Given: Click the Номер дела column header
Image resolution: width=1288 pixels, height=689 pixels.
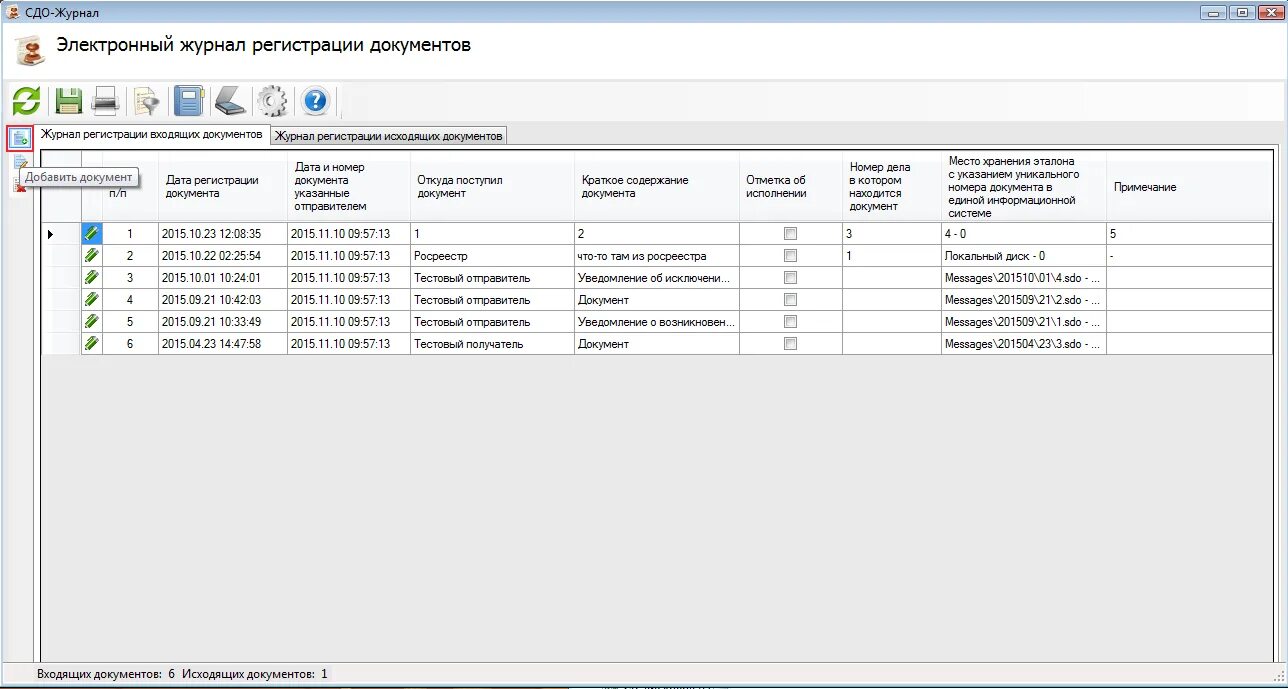Looking at the screenshot, I should [x=891, y=187].
